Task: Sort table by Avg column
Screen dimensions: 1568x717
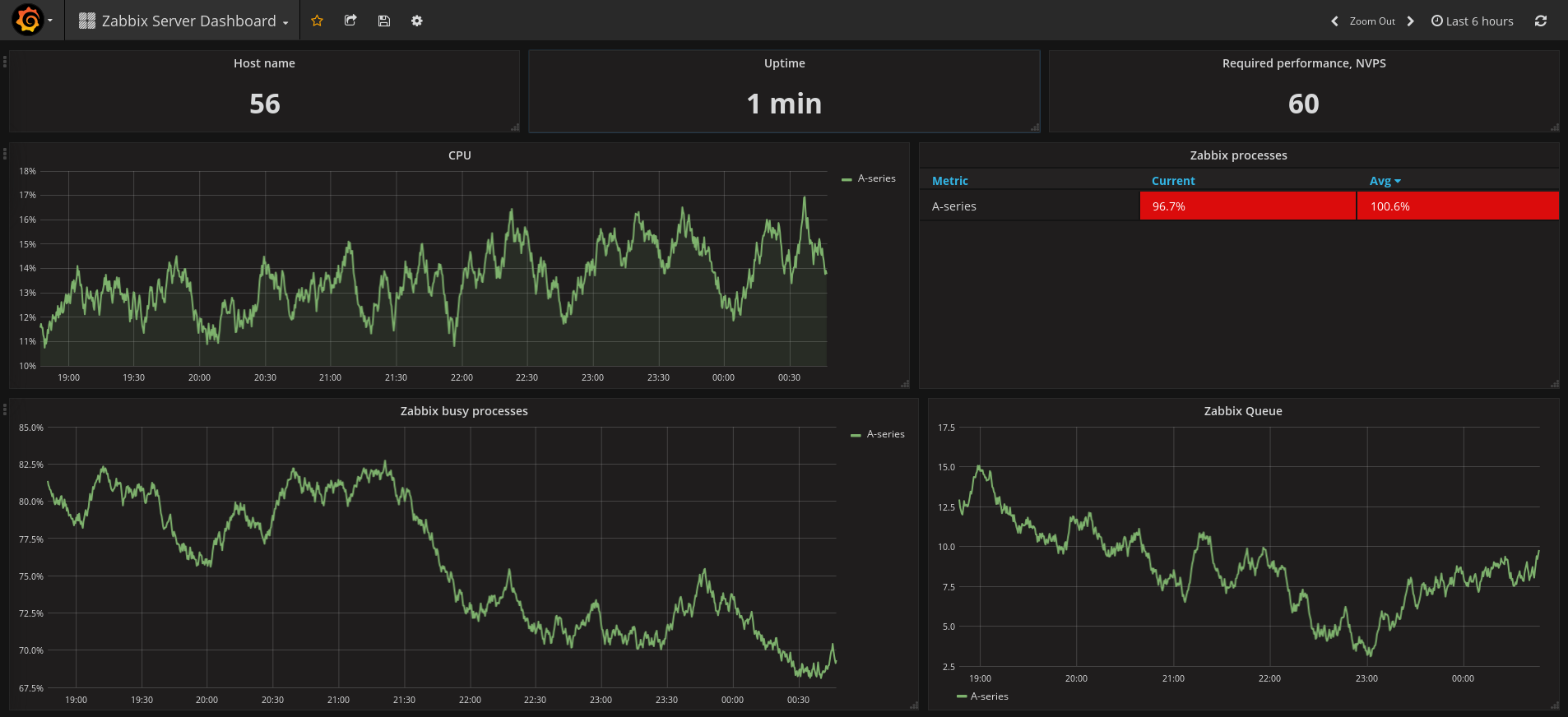Action: 1380,181
